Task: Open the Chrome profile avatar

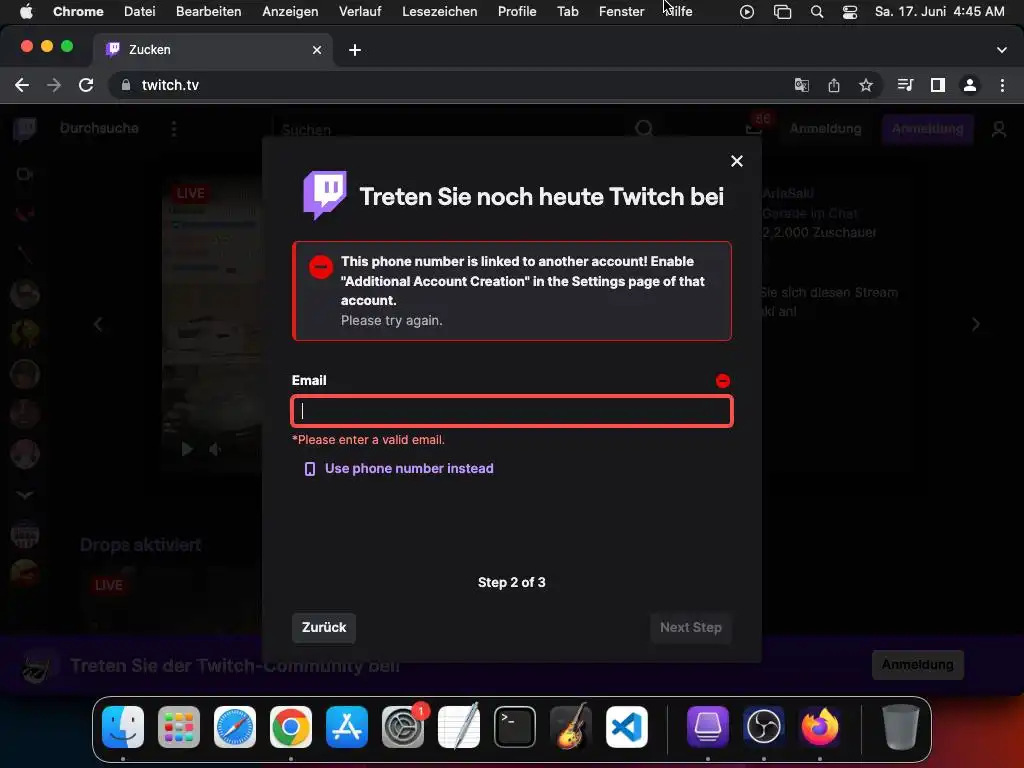Action: (x=970, y=85)
